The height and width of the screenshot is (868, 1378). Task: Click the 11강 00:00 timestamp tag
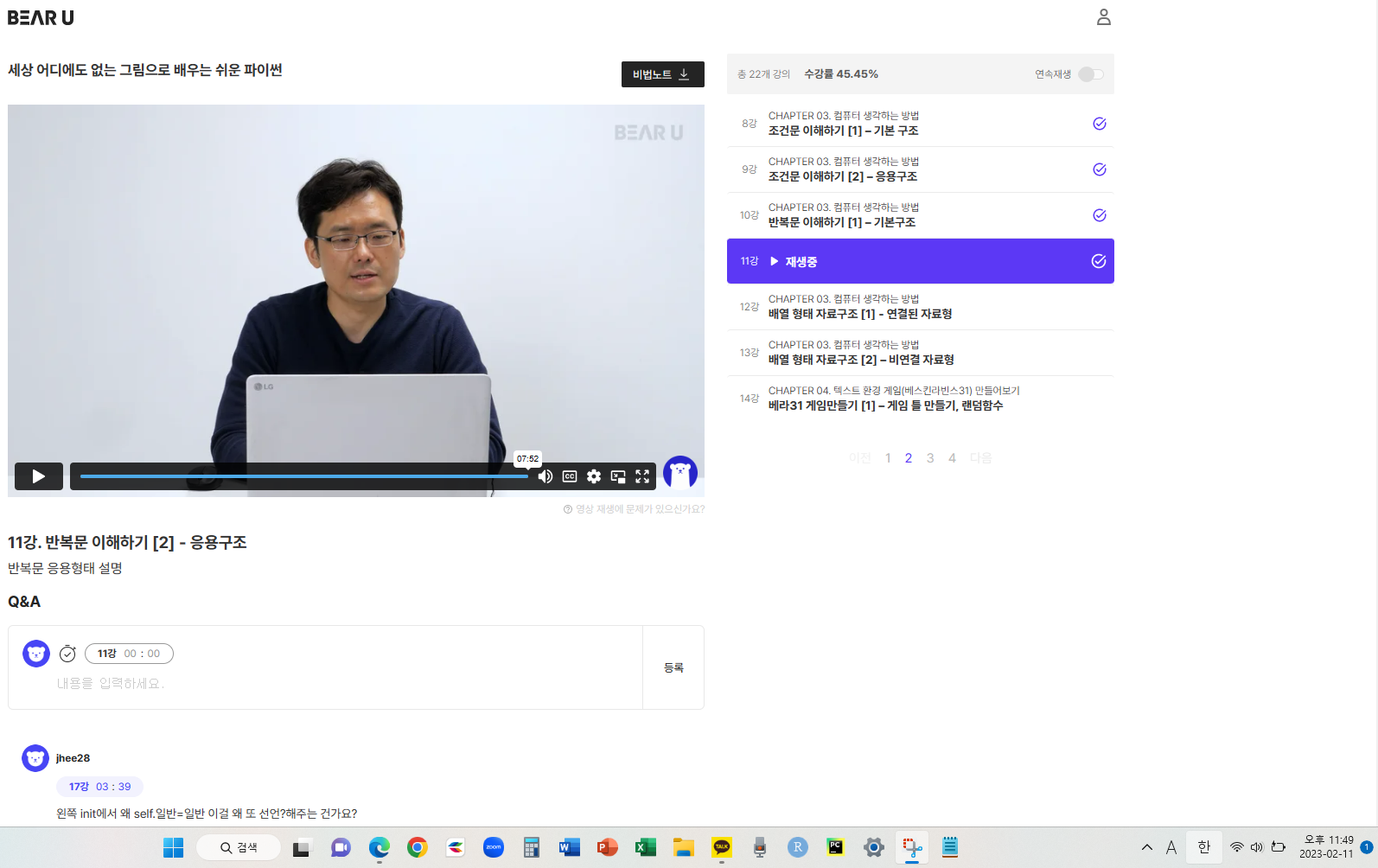tap(129, 654)
